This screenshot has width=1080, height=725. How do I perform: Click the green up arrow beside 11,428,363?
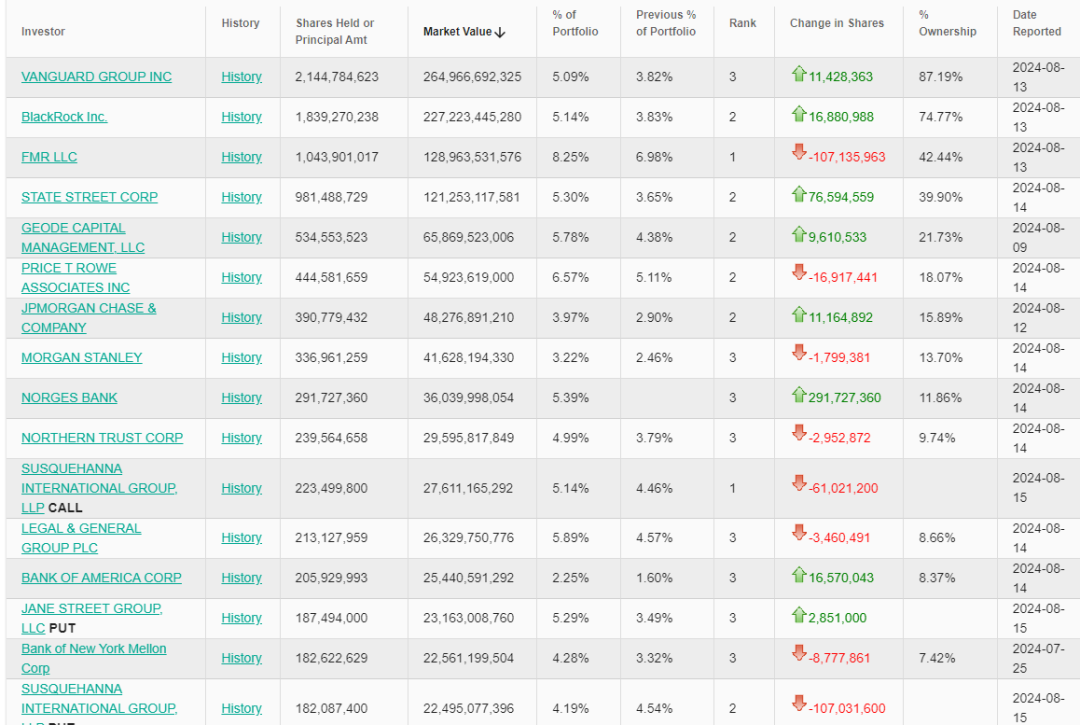click(x=799, y=74)
